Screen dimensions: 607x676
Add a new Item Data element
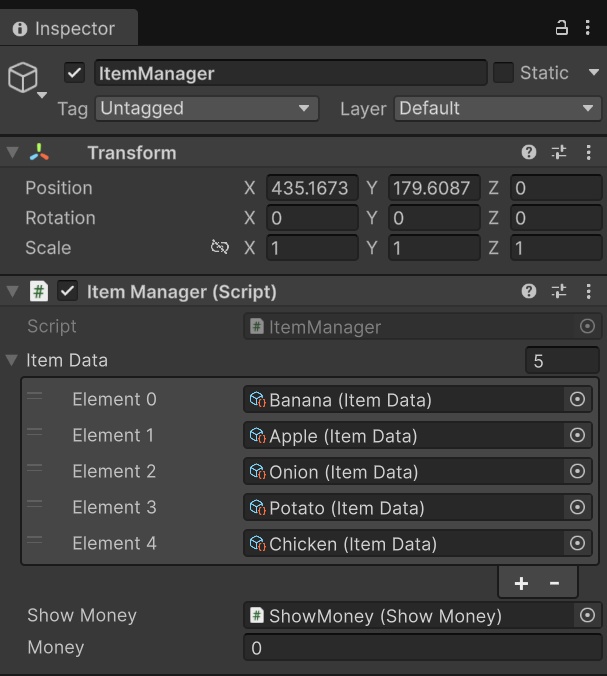(521, 583)
